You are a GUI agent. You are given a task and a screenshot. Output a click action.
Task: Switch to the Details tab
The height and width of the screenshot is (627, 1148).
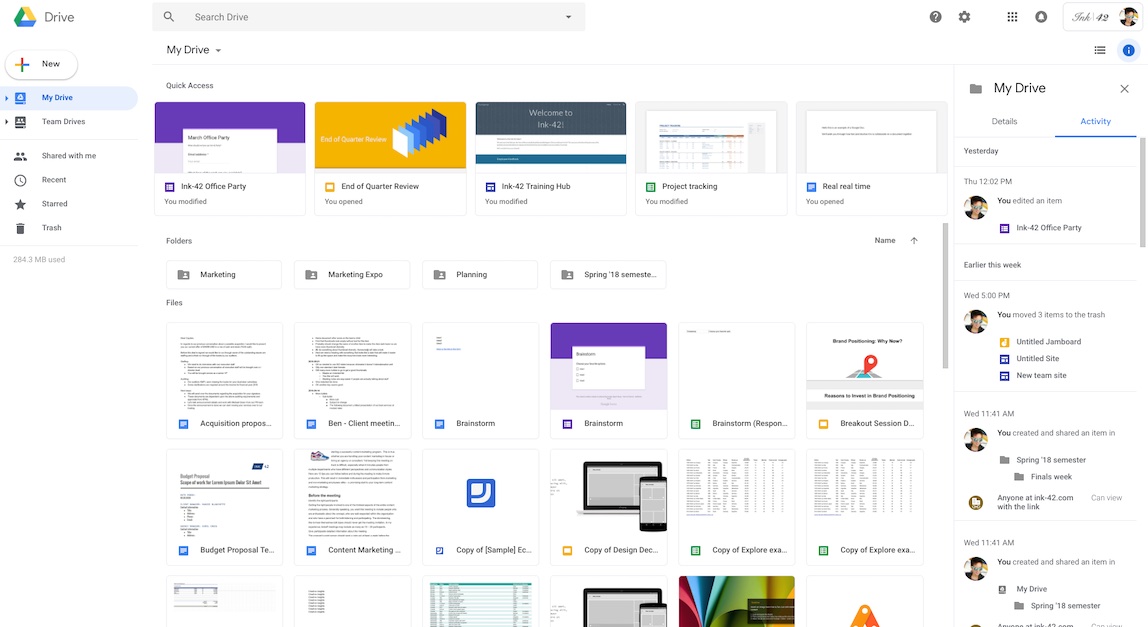(1004, 121)
